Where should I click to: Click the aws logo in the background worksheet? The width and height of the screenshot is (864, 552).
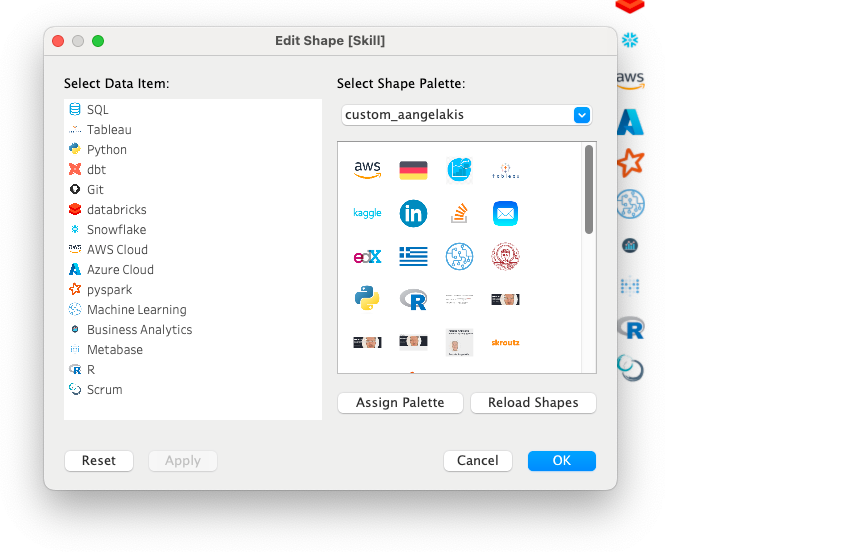coord(630,80)
